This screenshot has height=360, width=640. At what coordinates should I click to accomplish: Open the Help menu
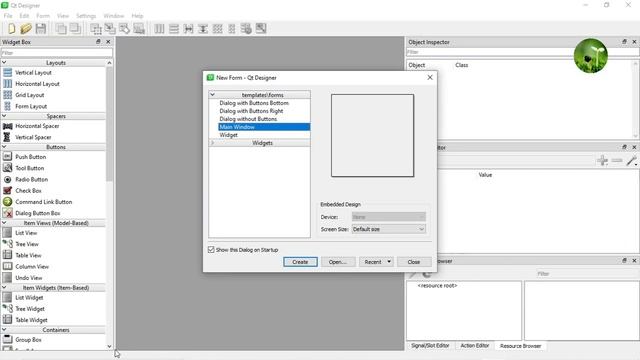coord(137,16)
